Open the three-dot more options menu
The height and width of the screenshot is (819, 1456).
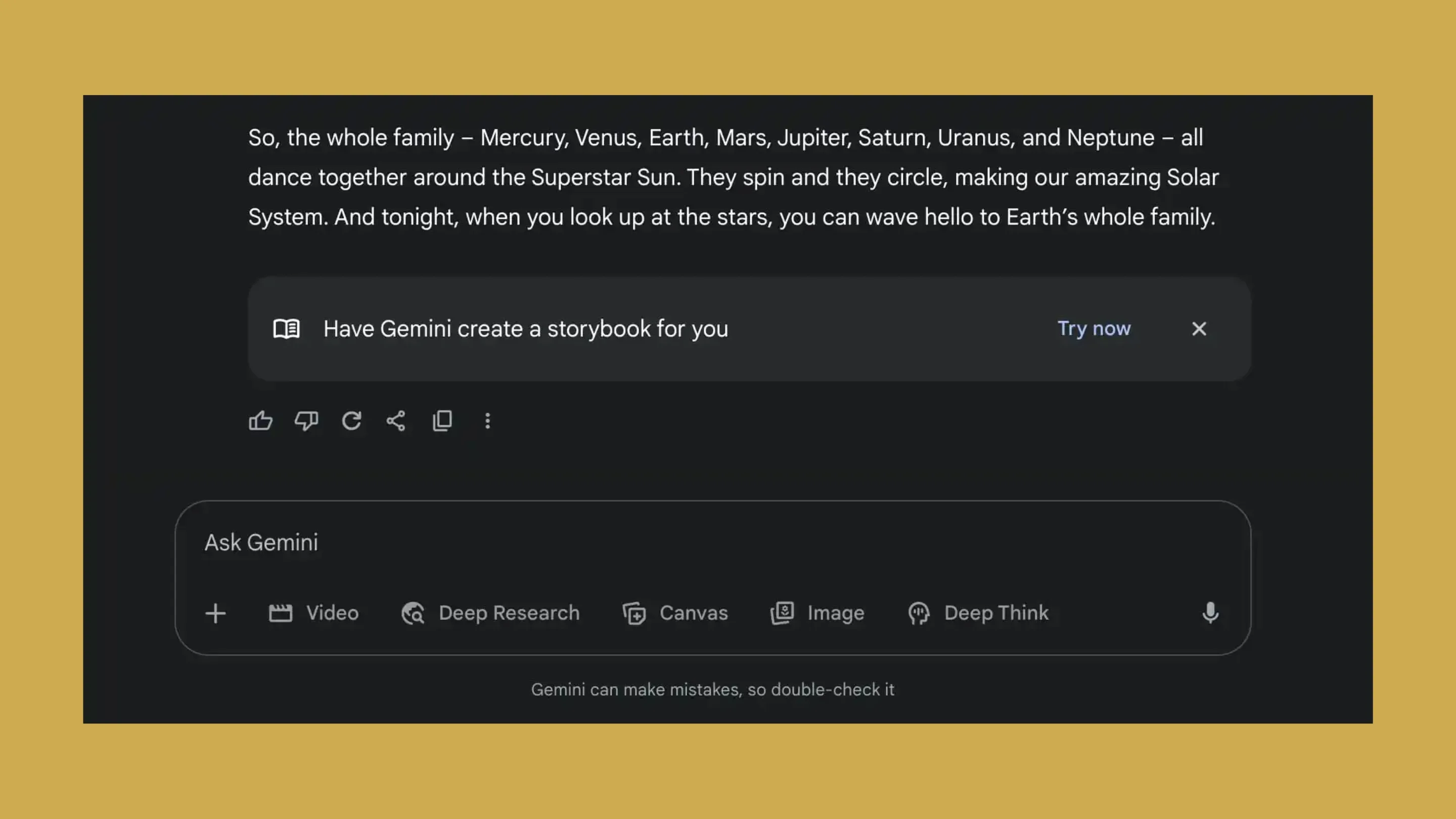click(x=487, y=421)
